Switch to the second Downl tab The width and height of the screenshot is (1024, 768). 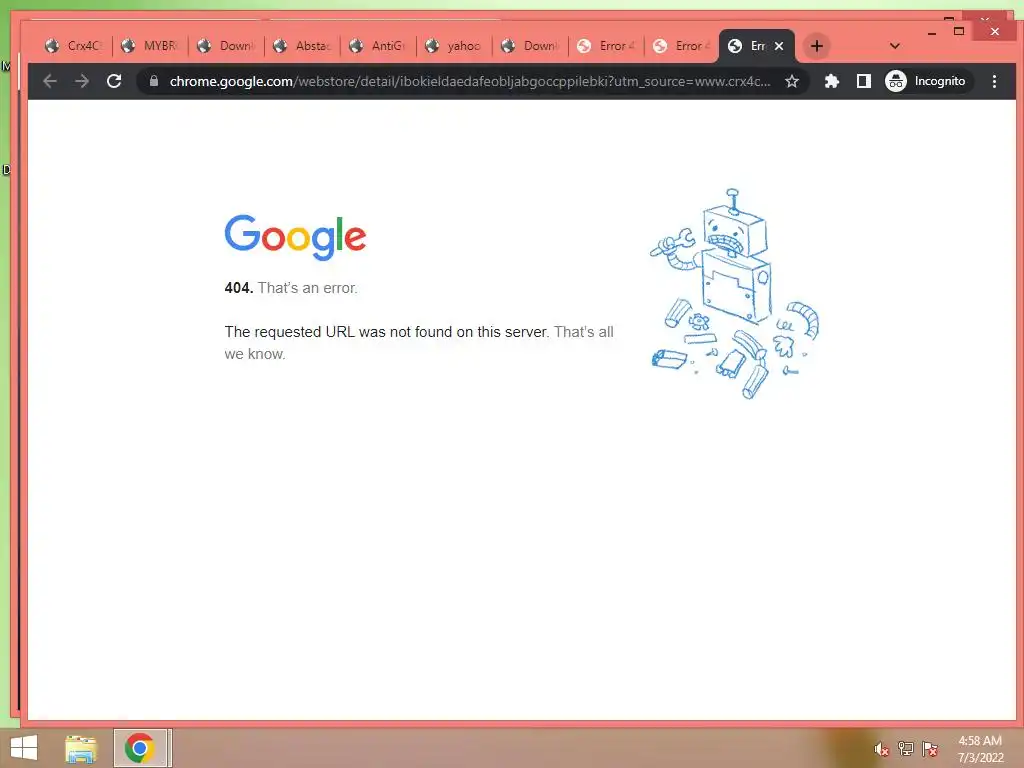point(530,46)
